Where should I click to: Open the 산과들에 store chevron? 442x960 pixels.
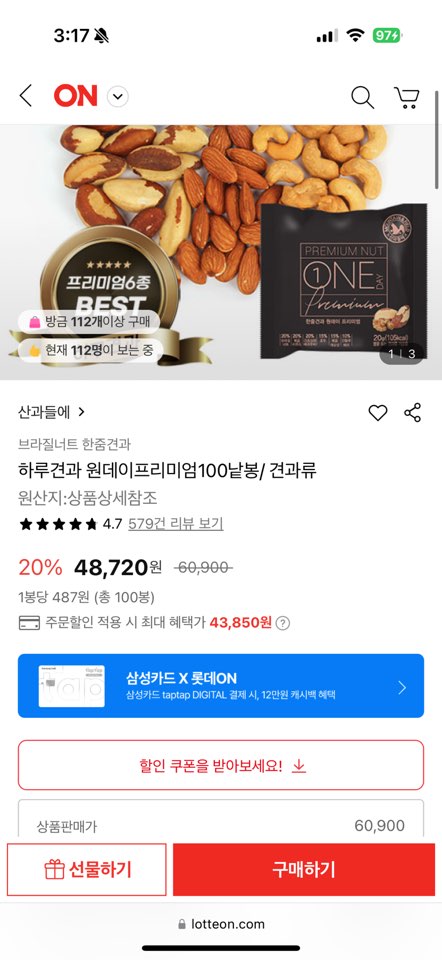(x=82, y=412)
